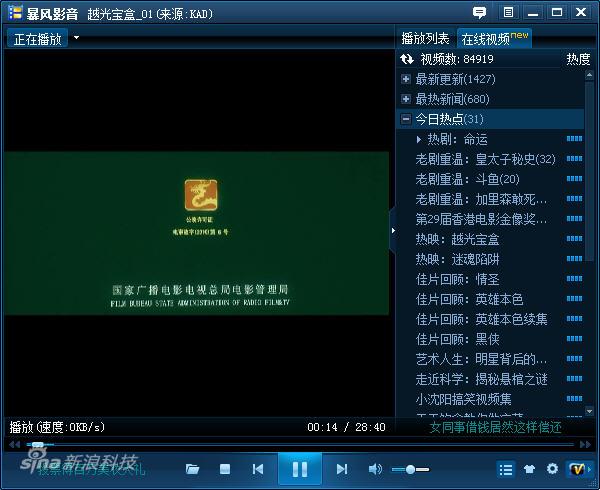Screen dimensions: 600x490
Task: Play 老剧重温：皇太子秘史(32)
Action: click(x=485, y=159)
